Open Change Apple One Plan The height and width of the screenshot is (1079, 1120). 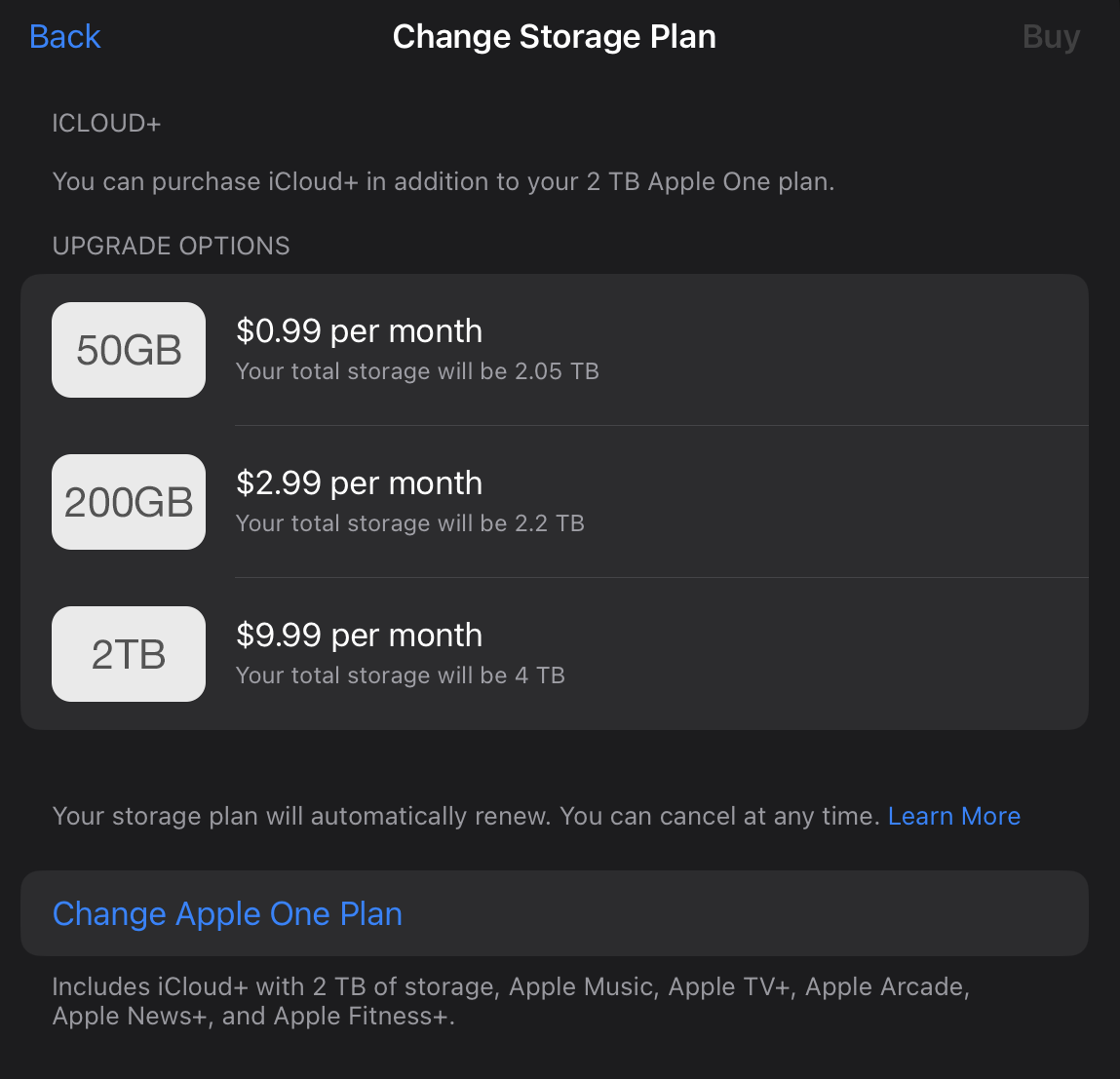tap(227, 913)
